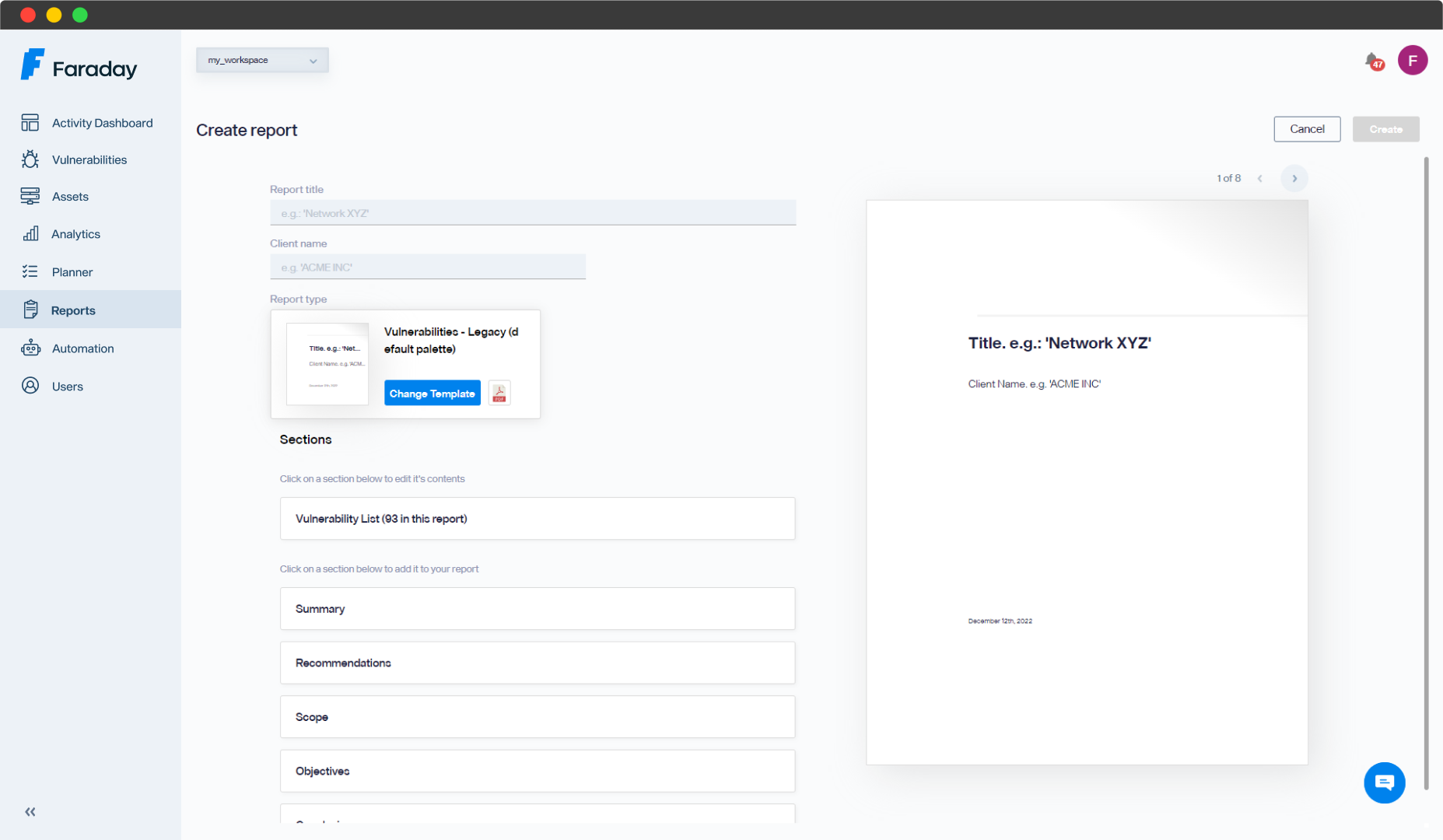Go to previous preview page
Viewport: 1443px width, 840px height.
[x=1260, y=178]
